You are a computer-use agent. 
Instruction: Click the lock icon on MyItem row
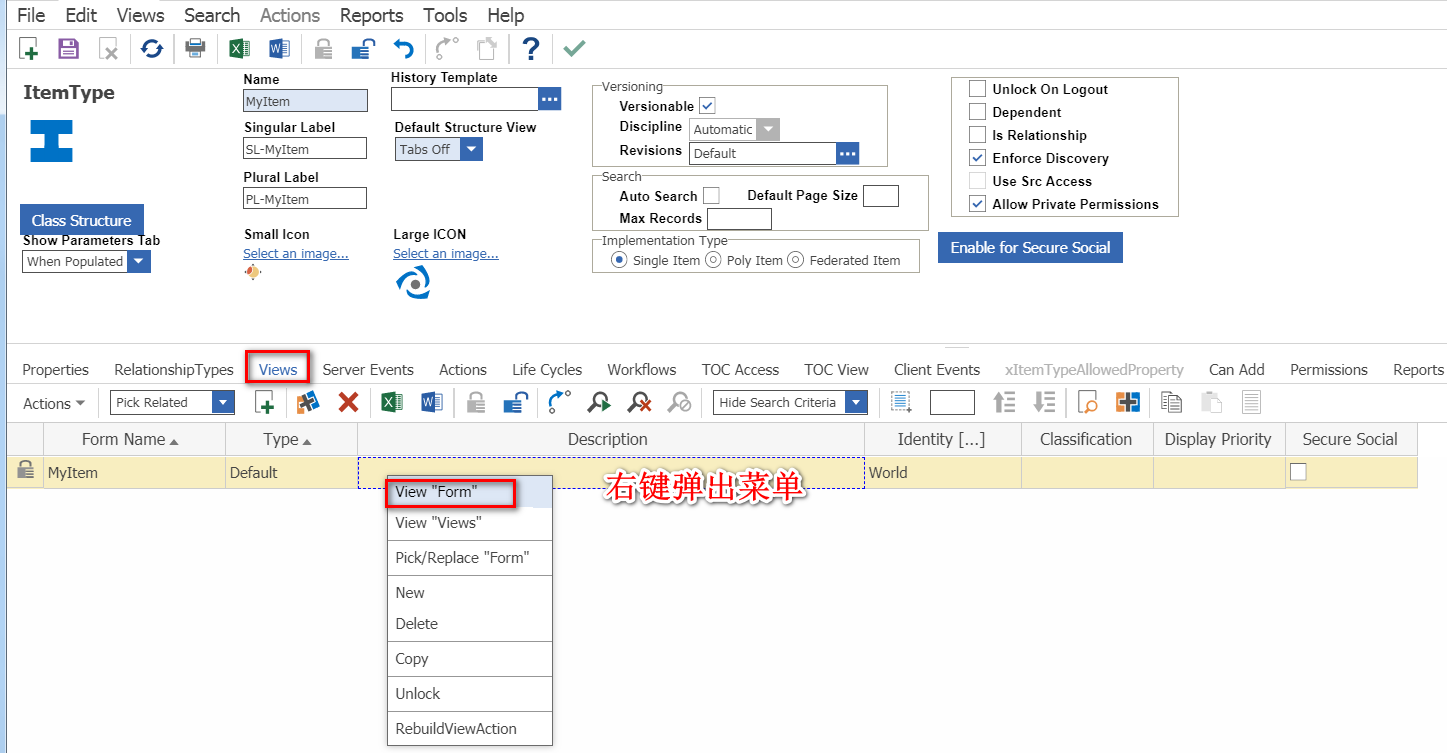point(25,470)
